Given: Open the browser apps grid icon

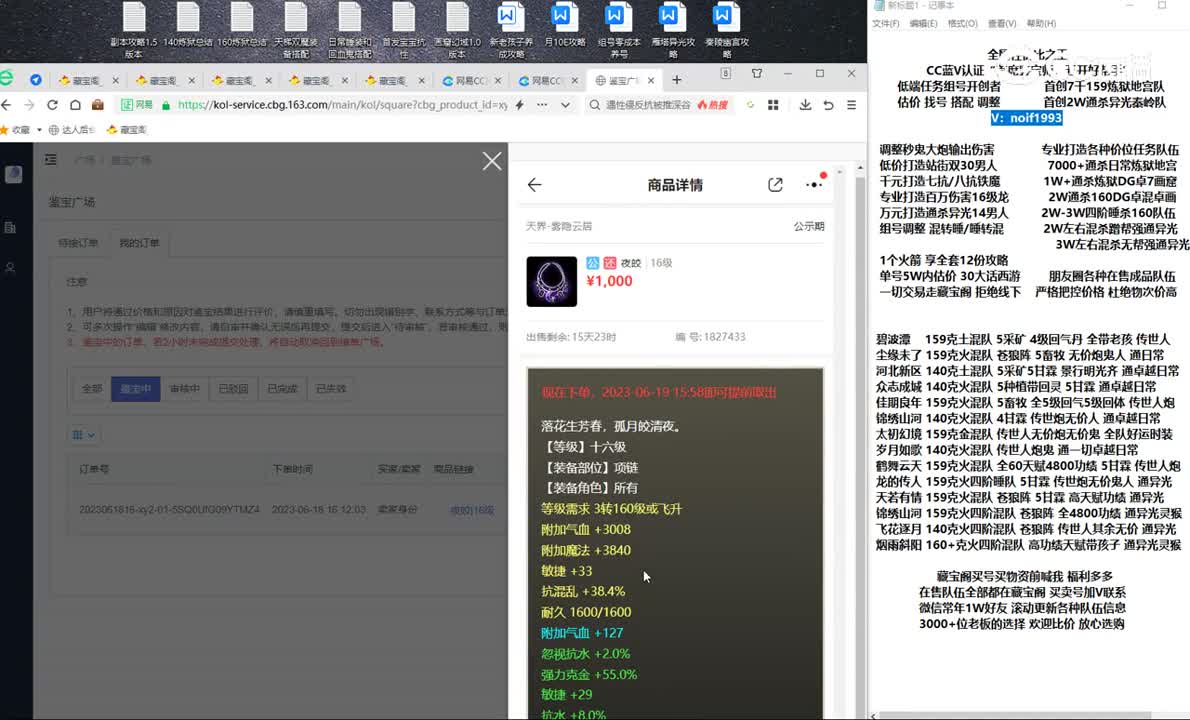Looking at the screenshot, I should [773, 105].
